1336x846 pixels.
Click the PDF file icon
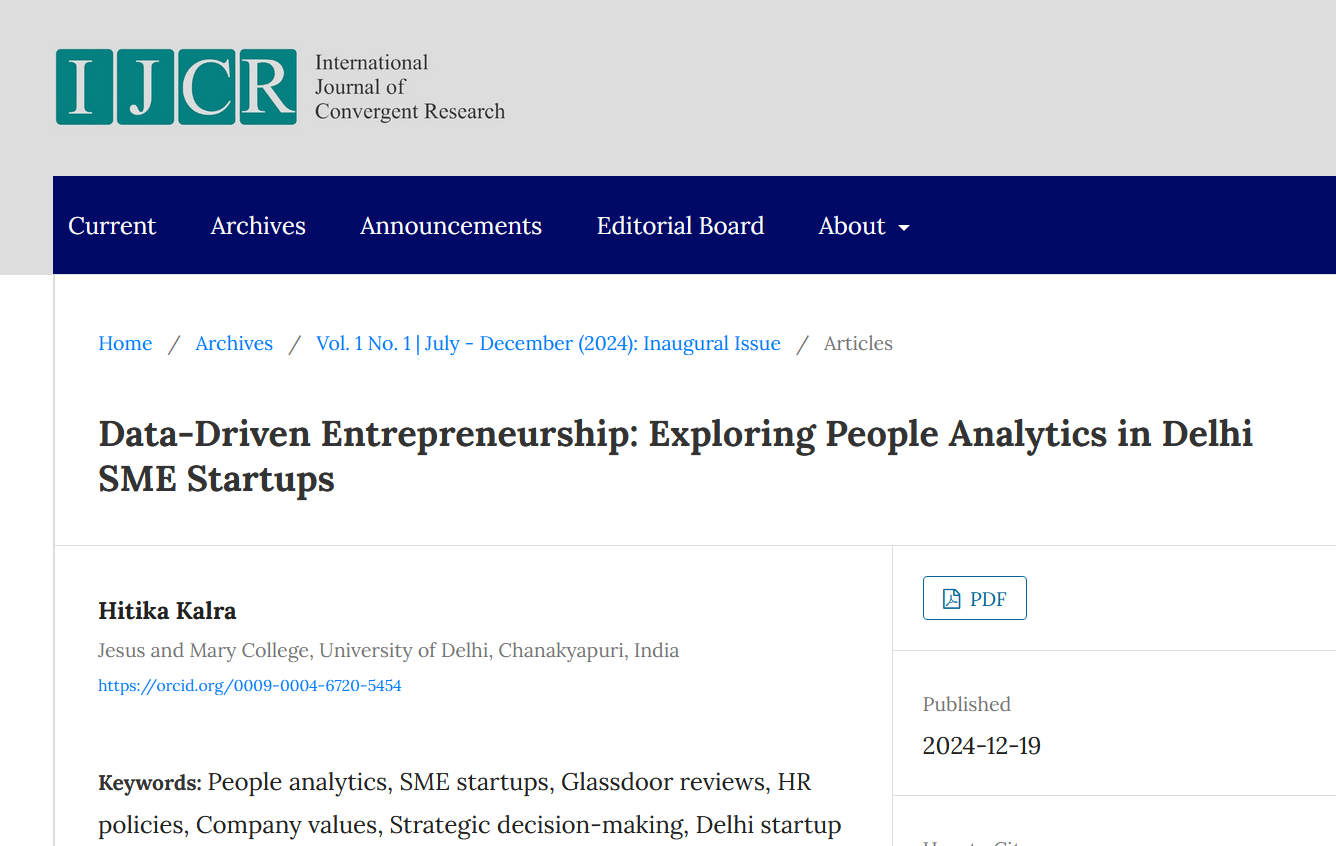[952, 599]
